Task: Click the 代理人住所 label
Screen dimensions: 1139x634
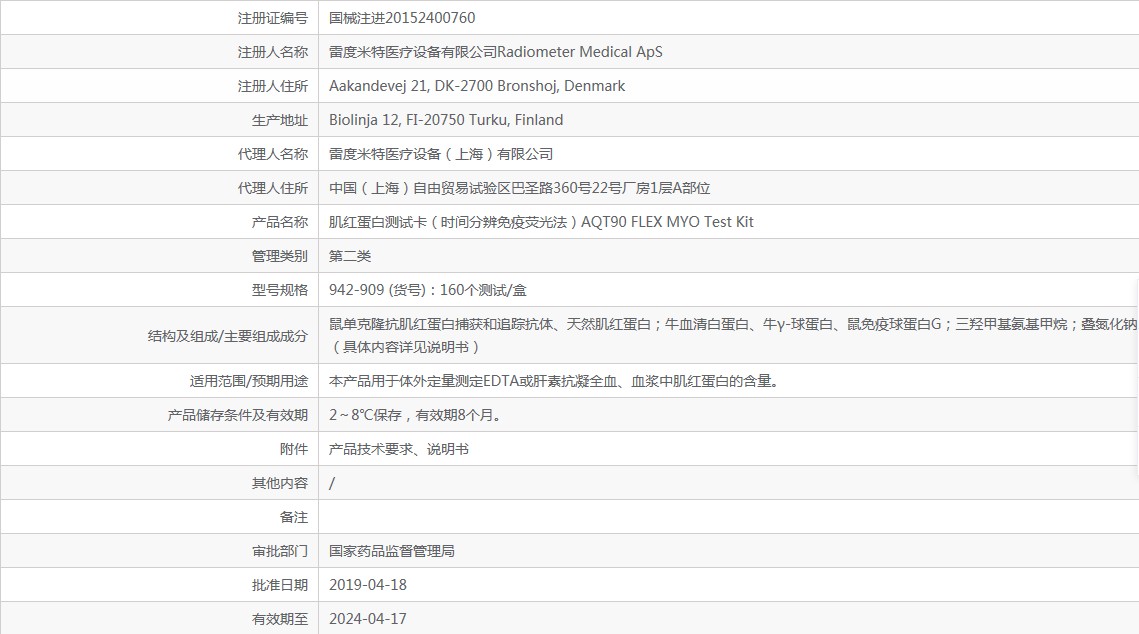Action: coord(272,189)
